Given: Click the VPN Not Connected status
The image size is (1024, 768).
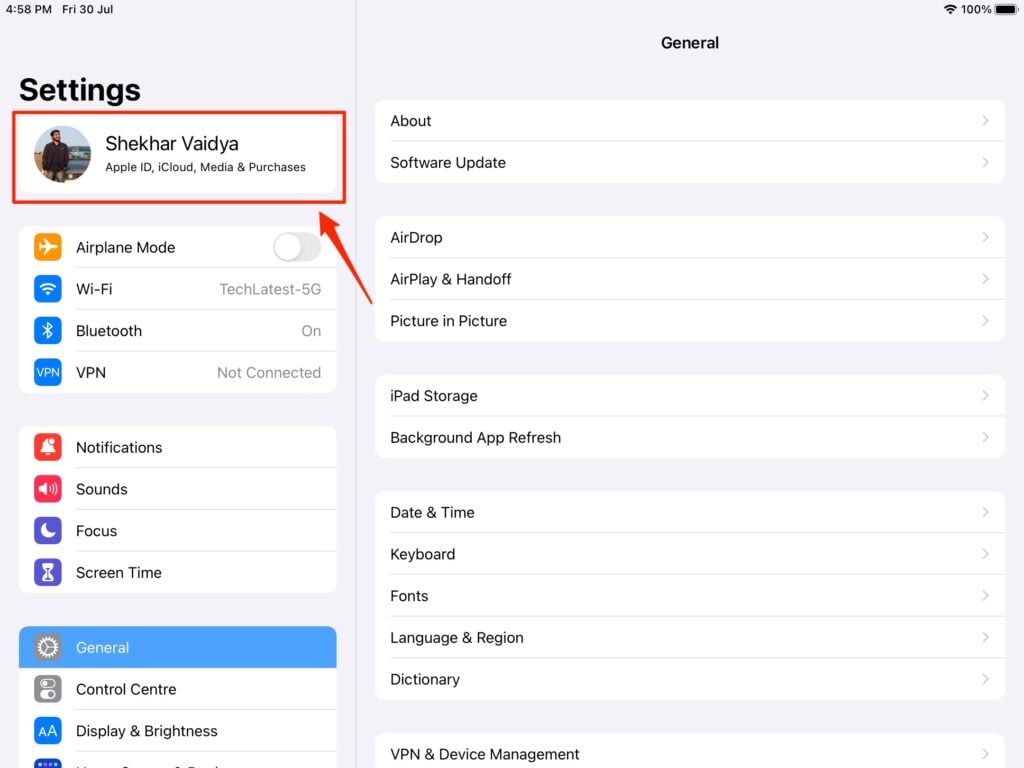Looking at the screenshot, I should (x=268, y=373).
